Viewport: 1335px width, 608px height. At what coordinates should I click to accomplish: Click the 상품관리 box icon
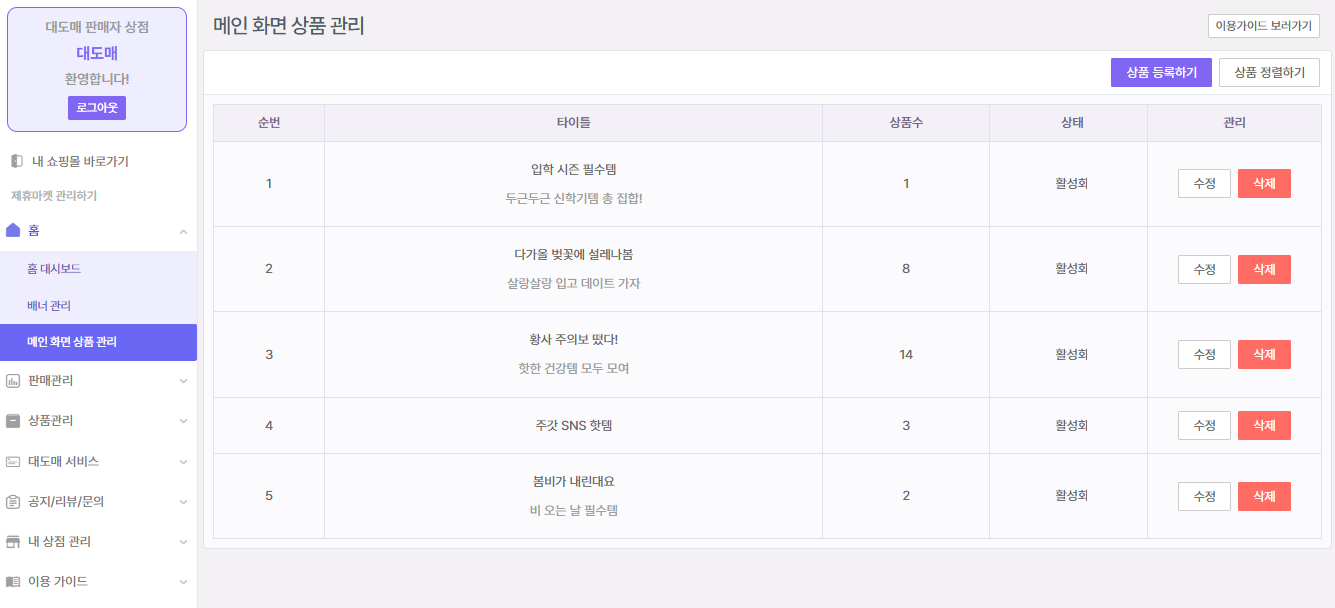coord(13,421)
